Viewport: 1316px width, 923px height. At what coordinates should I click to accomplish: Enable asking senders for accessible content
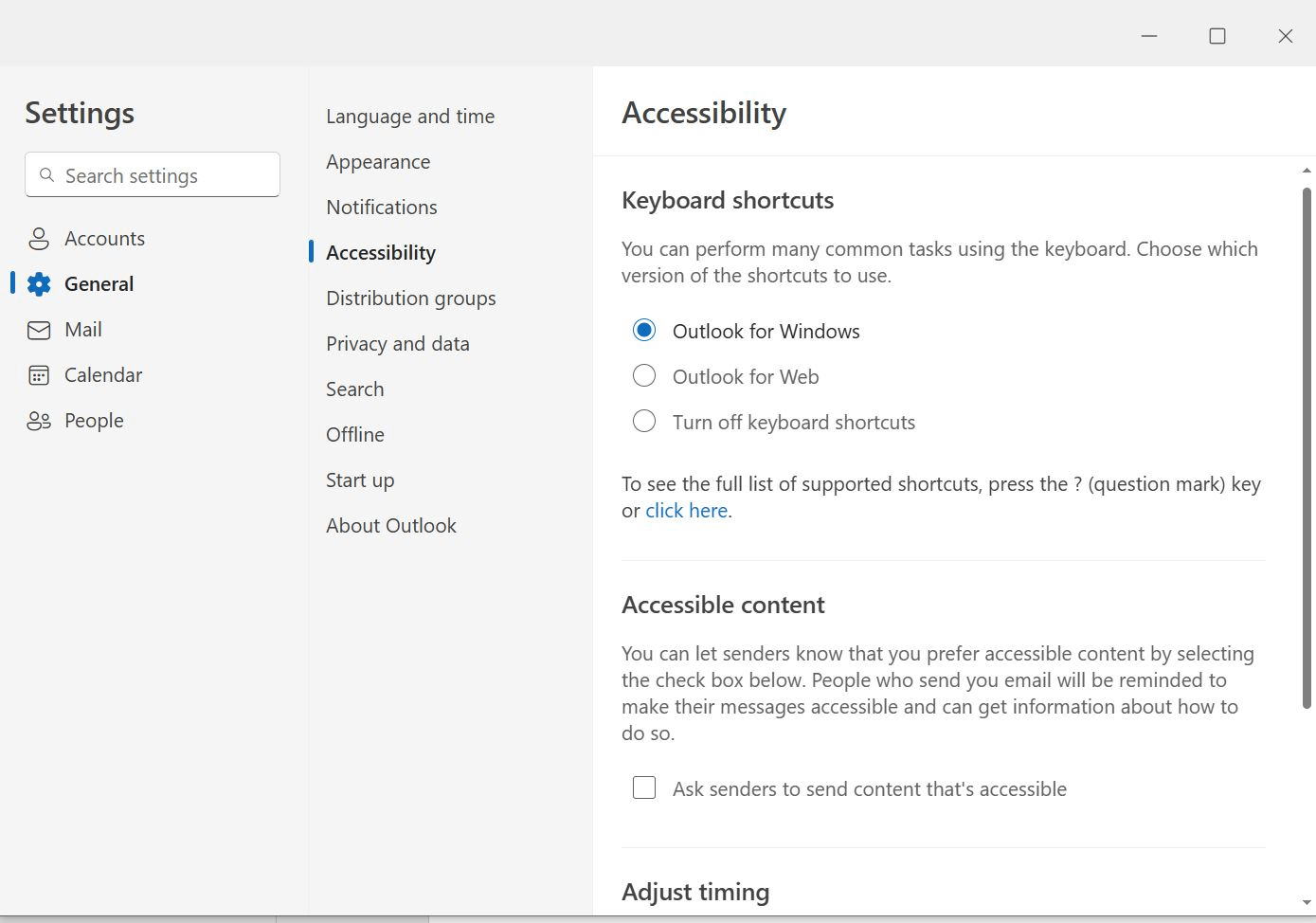tap(644, 787)
